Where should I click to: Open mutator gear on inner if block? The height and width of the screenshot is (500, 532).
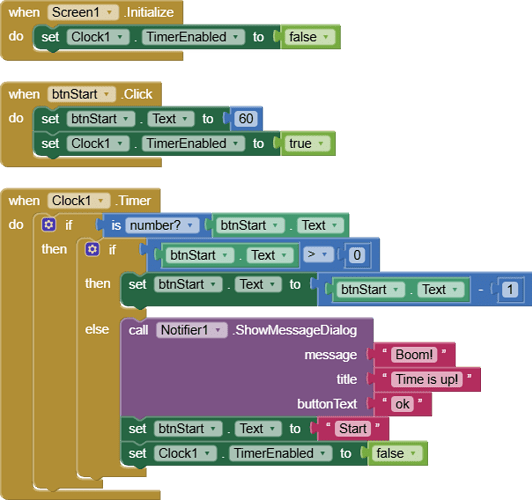point(92,250)
